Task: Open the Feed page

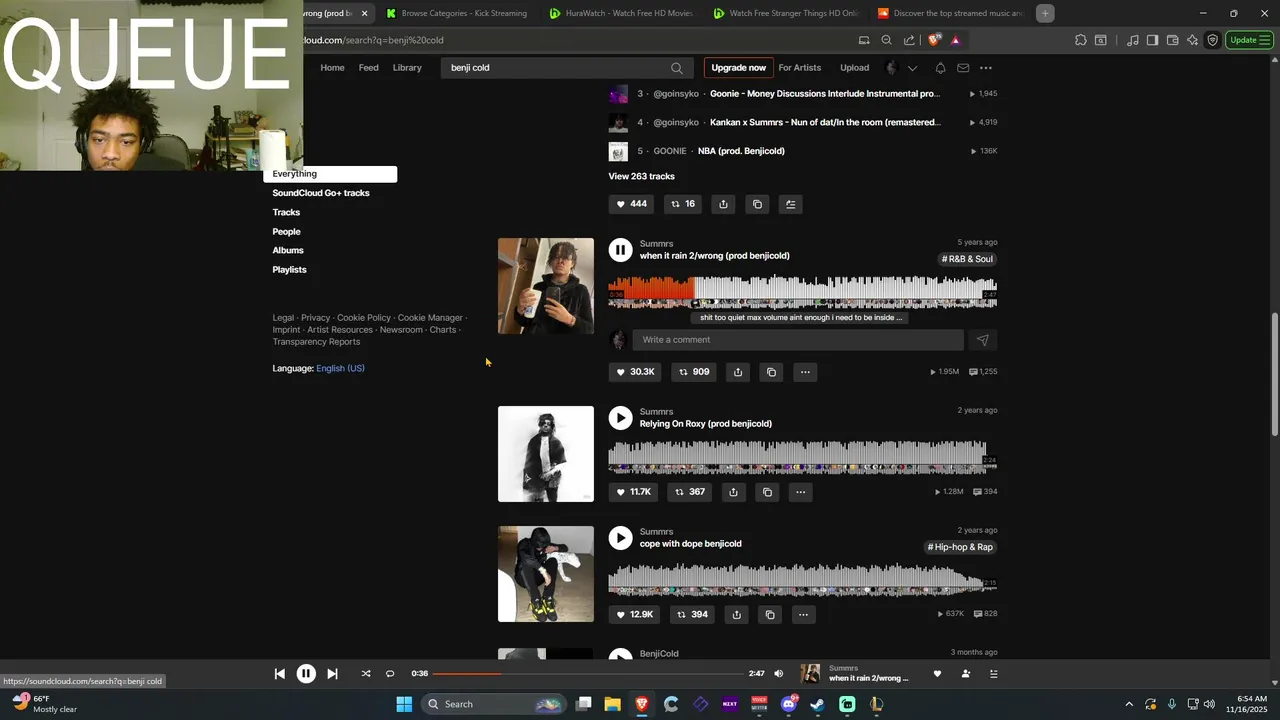Action: pyautogui.click(x=369, y=68)
